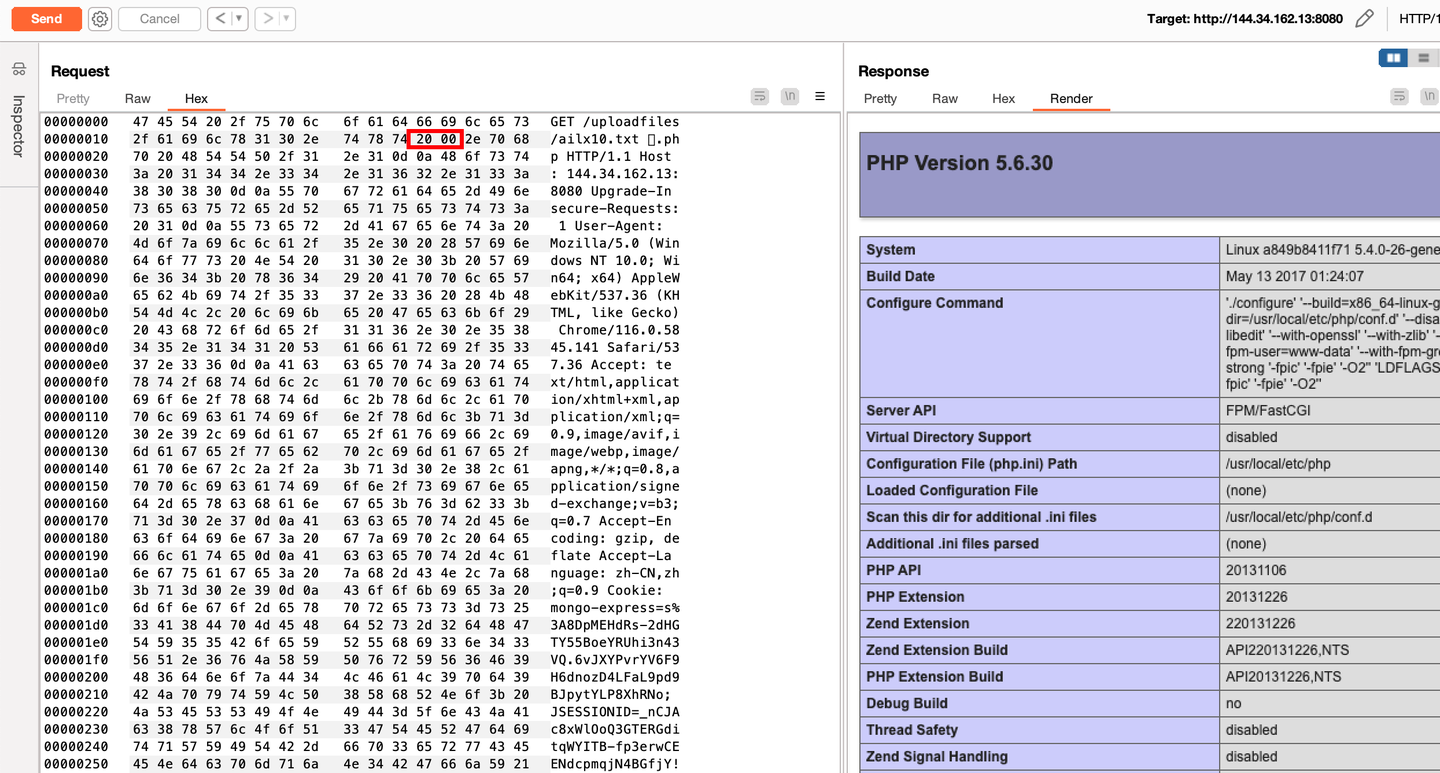Click the pencil icon to edit the Target

pyautogui.click(x=1366, y=18)
